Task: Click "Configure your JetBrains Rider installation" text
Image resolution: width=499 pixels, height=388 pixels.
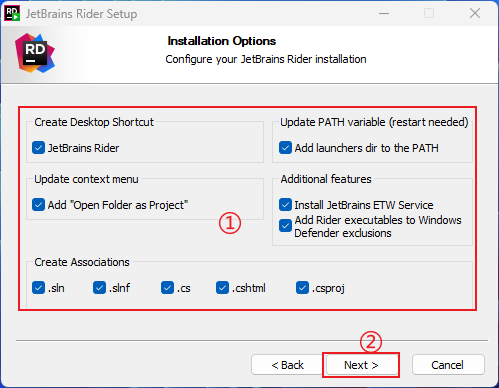Action: coord(266,59)
